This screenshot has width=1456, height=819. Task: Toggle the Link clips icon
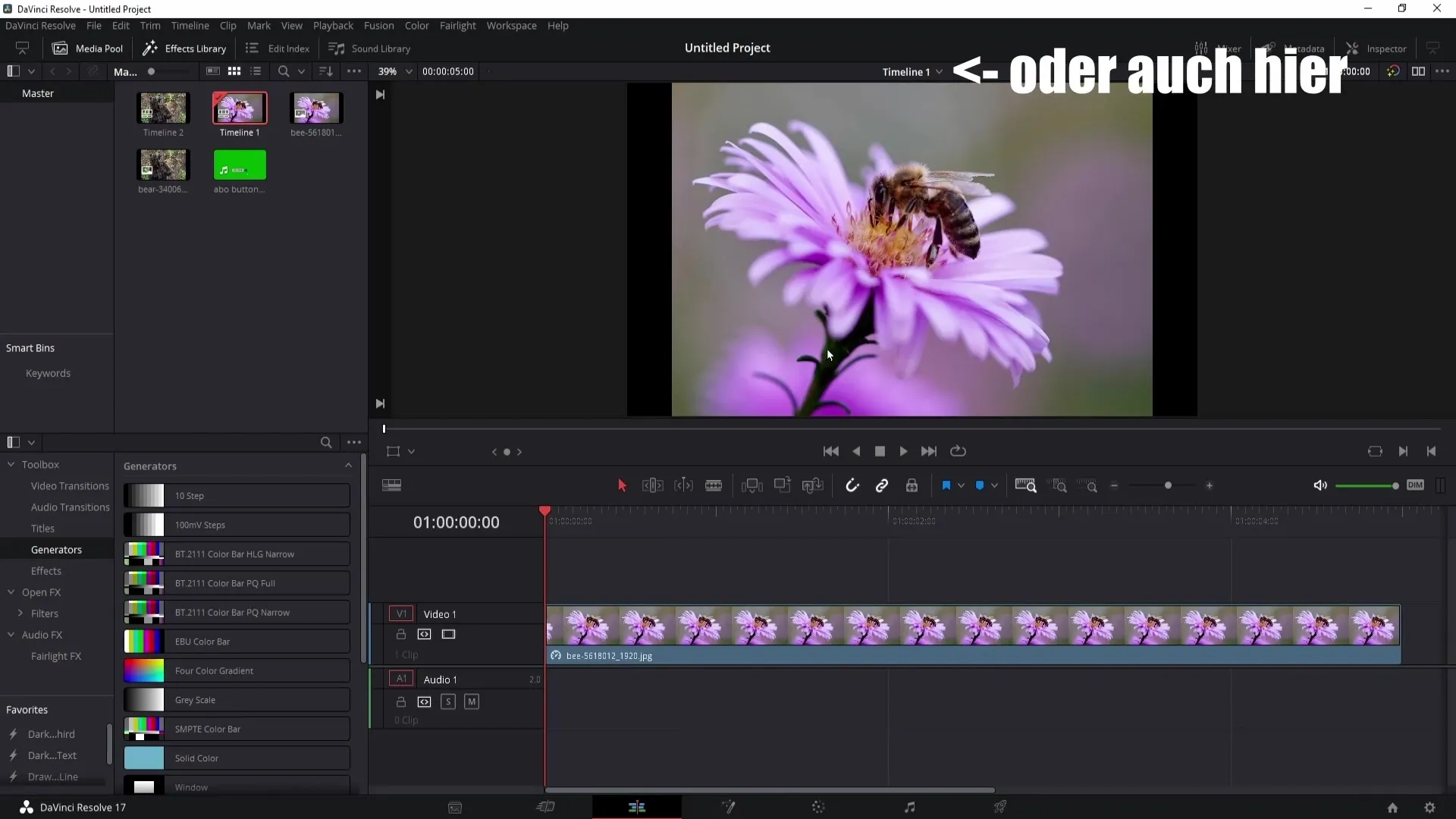[883, 485]
